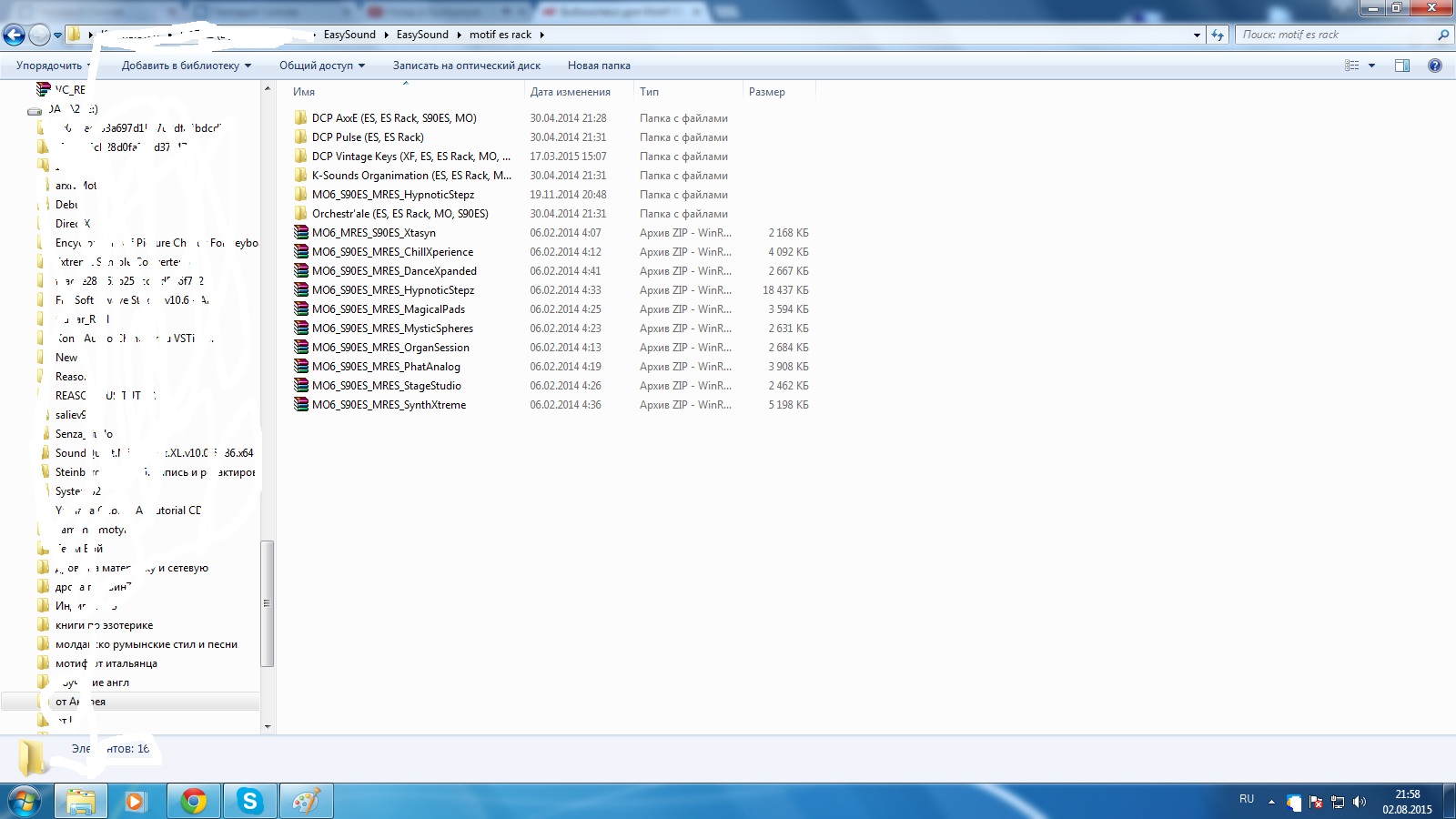The image size is (1456, 819).
Task: Click the navigation pane scroll up arrow
Action: pyautogui.click(x=268, y=88)
